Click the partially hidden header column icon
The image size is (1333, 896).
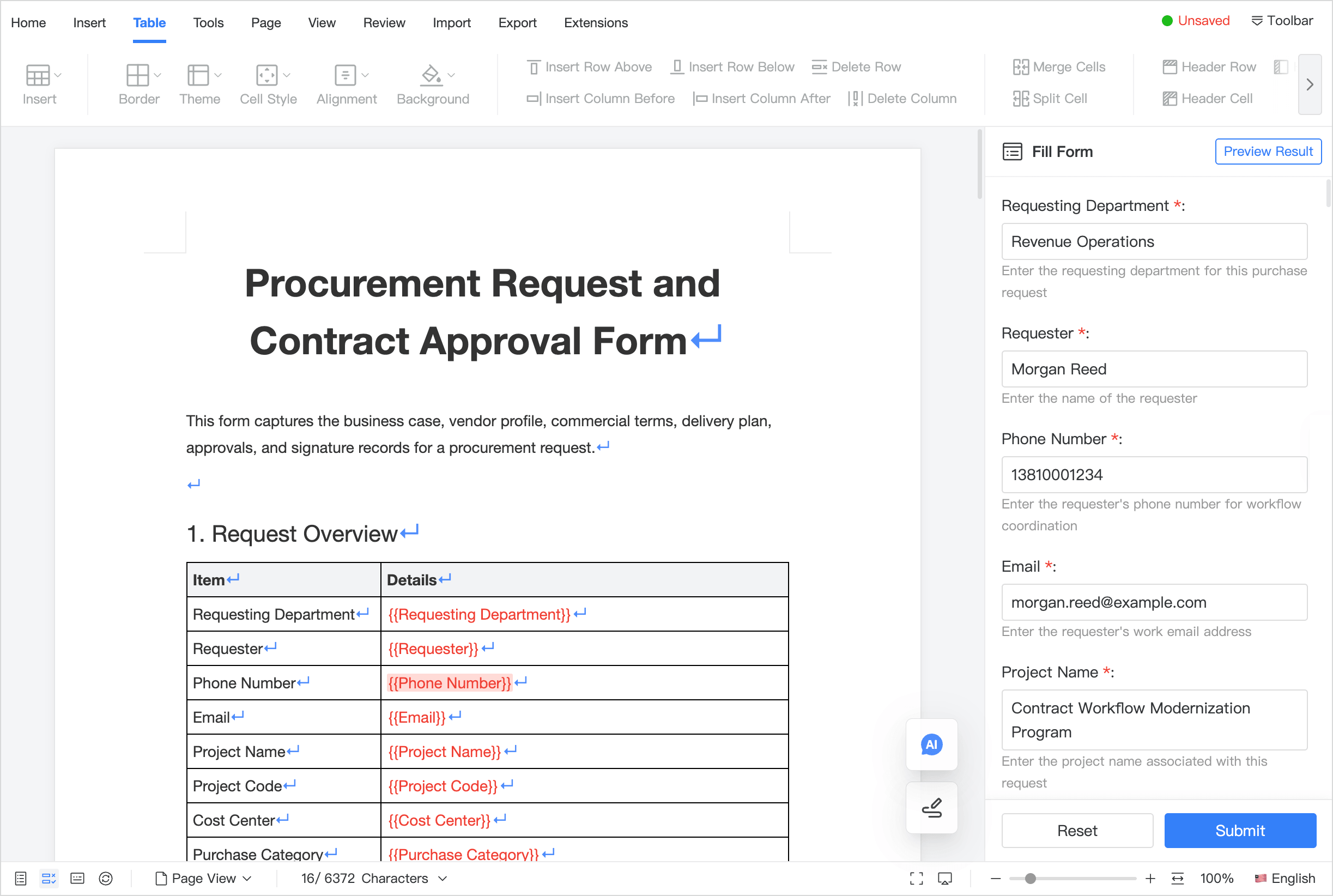click(x=1281, y=67)
